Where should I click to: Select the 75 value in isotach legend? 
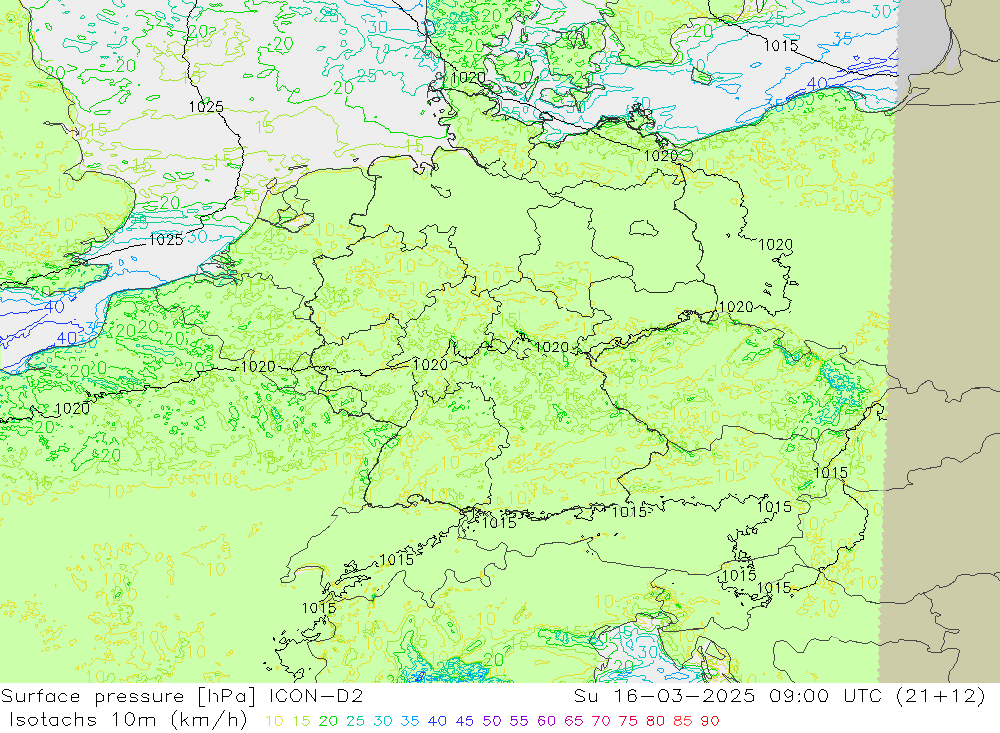628,721
